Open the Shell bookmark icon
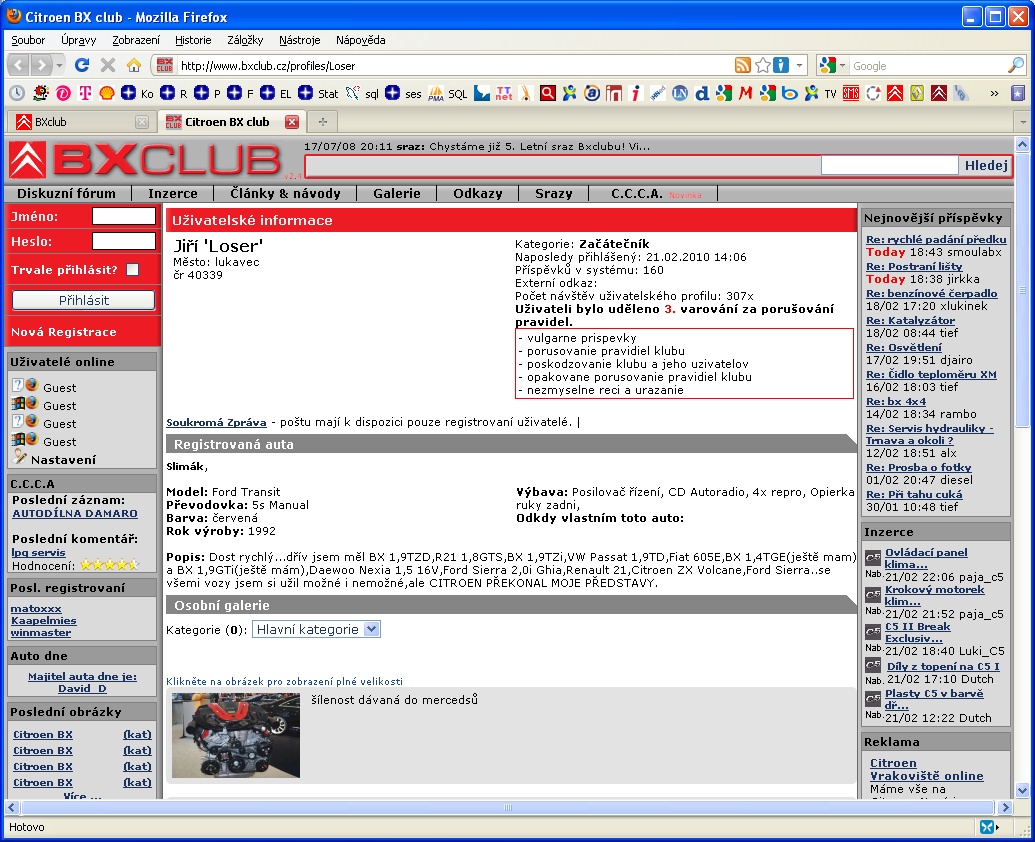The width and height of the screenshot is (1035, 842). tap(107, 94)
